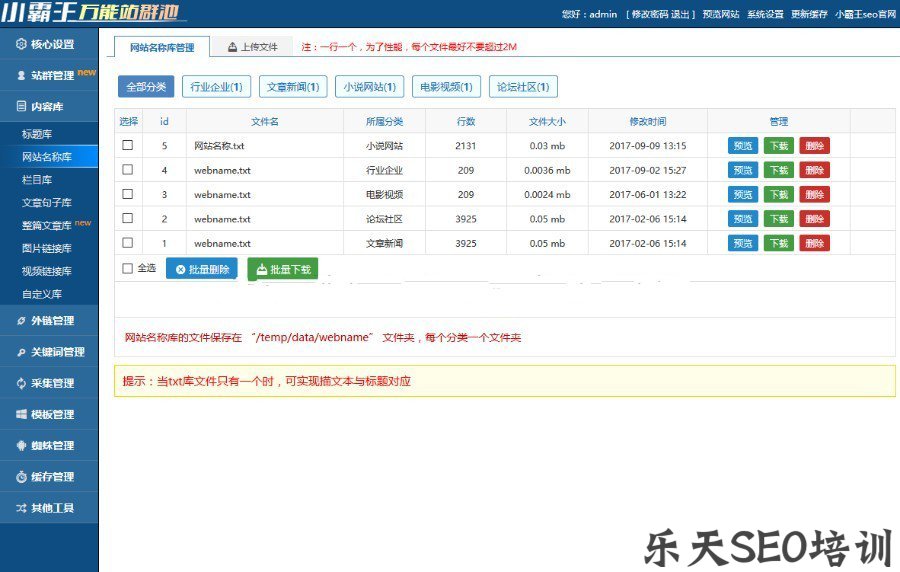
Task: Open 系统设置 header link
Action: (x=765, y=14)
